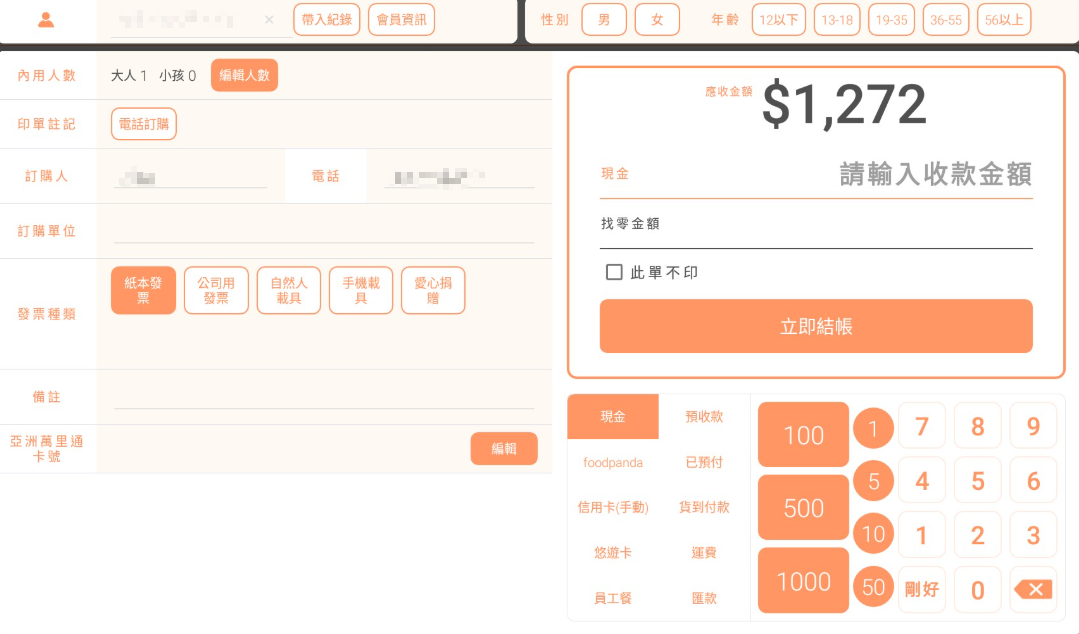
Task: Tap the round 5 dollar coin button
Action: tap(873, 482)
